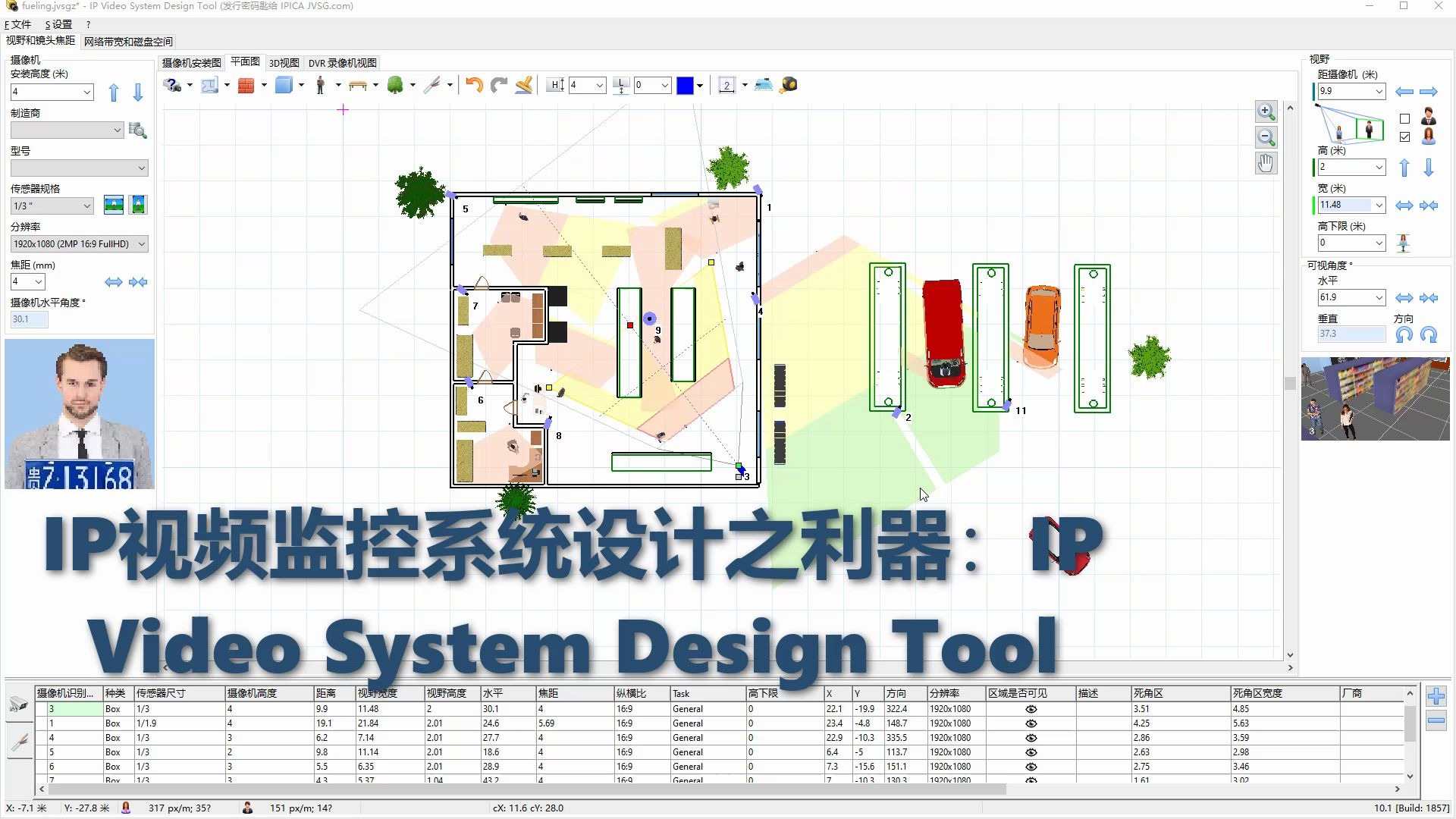
Task: Switch to the camera installation diagram tab
Action: [192, 63]
